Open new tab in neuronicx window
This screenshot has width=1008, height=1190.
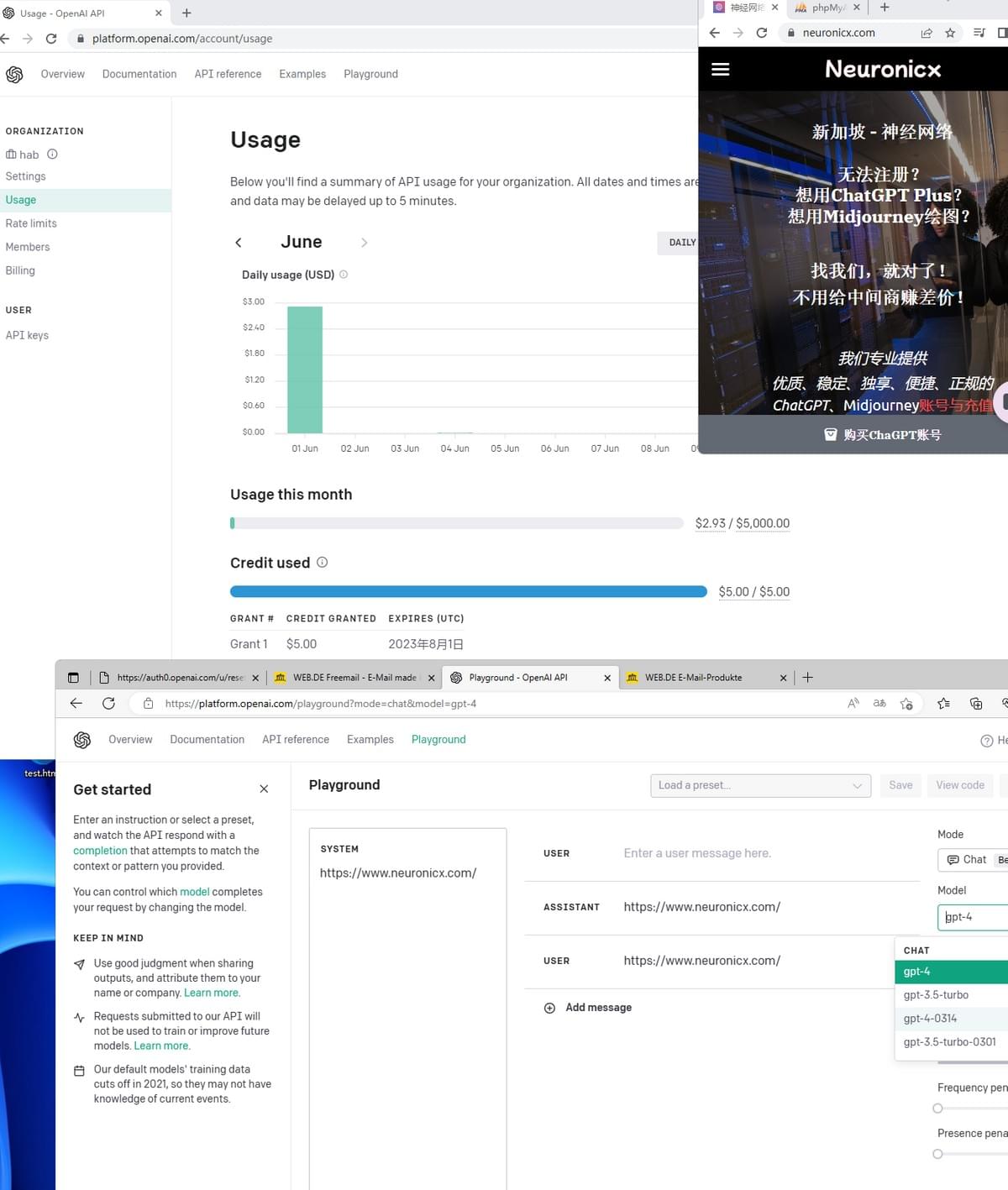tap(885, 8)
